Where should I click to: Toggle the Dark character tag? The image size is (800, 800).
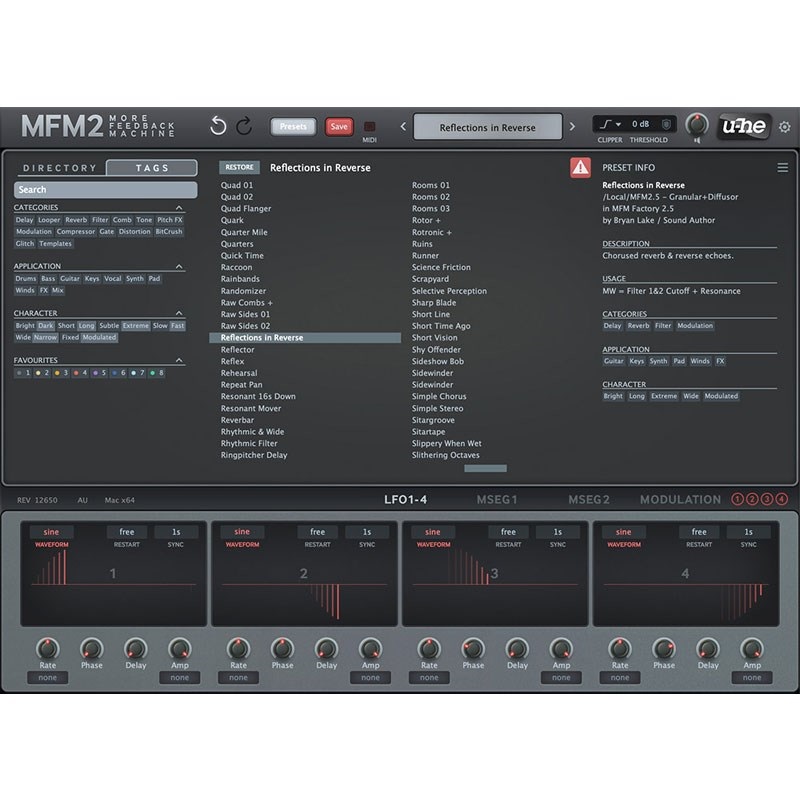[45, 326]
